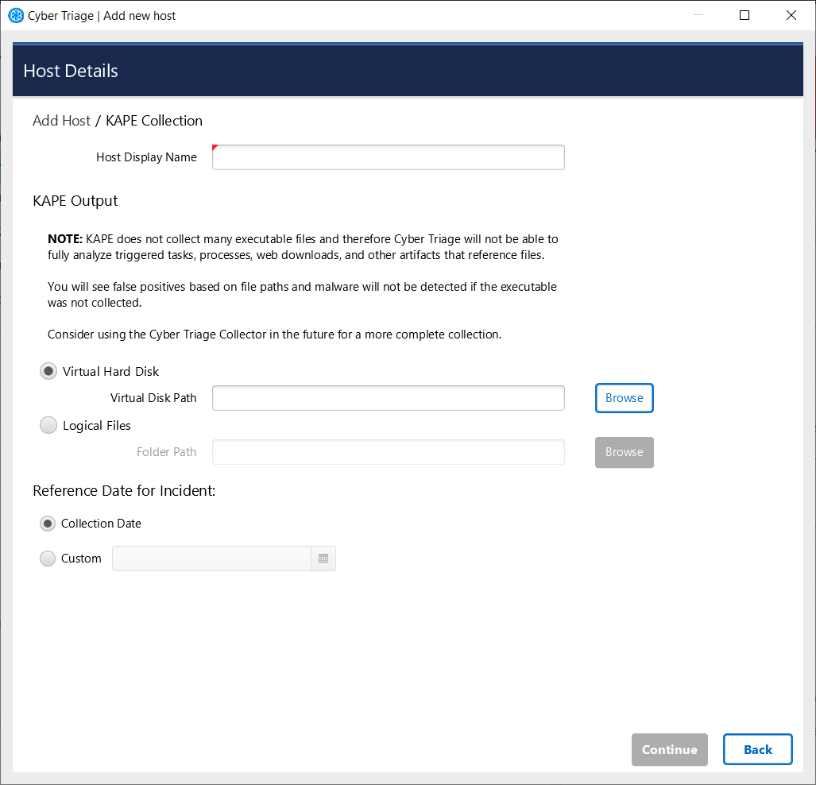Click the Add Host breadcrumb
Image resolution: width=816 pixels, height=785 pixels.
pyautogui.click(x=61, y=121)
